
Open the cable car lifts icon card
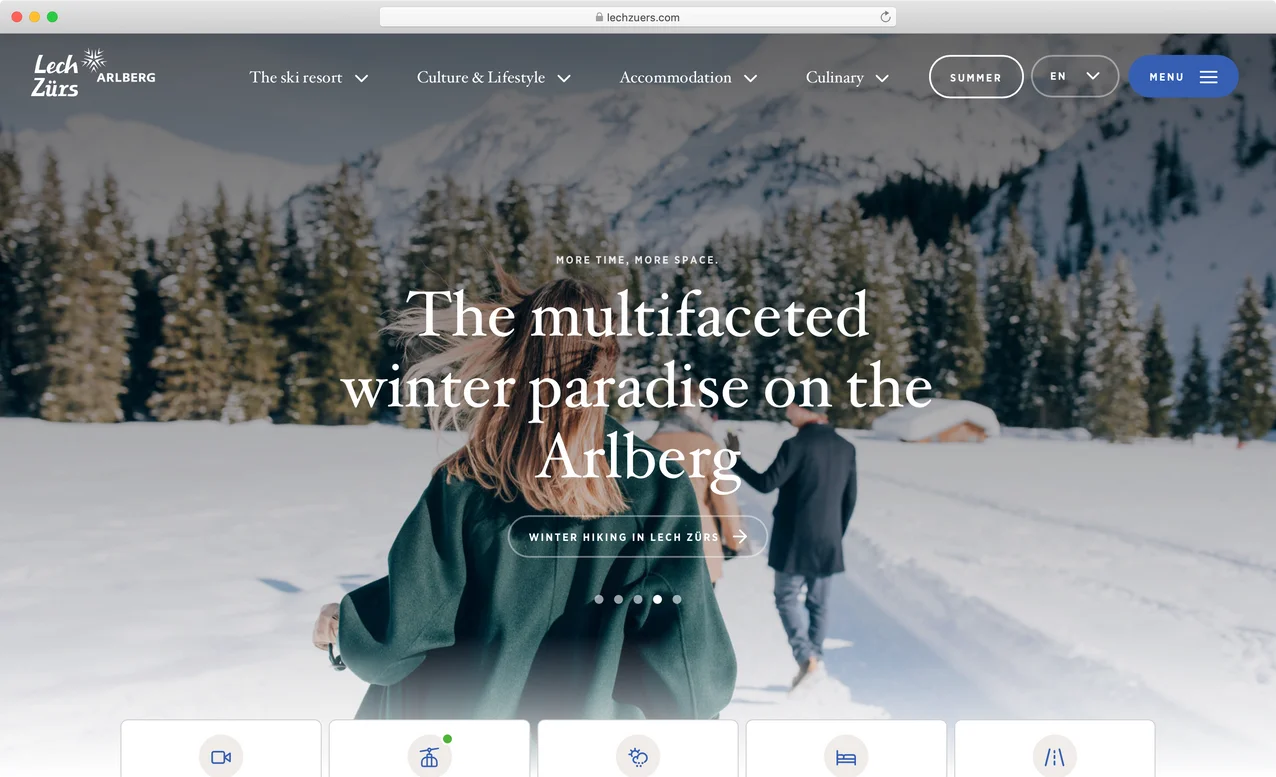click(x=429, y=749)
